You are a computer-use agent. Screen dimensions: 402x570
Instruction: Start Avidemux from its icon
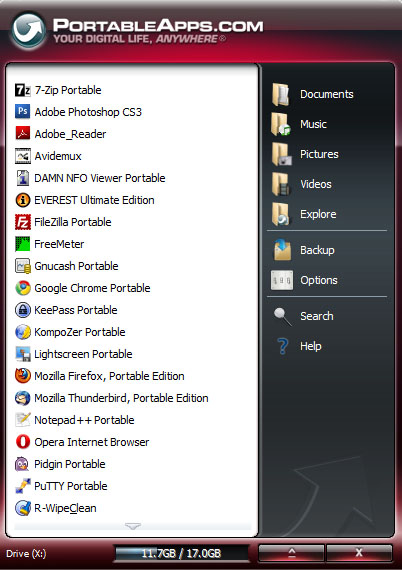pyautogui.click(x=23, y=156)
